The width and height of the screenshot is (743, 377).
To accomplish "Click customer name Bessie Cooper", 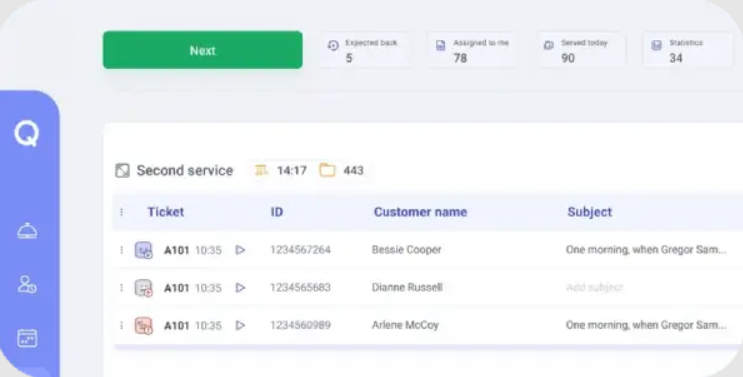I will tap(407, 250).
